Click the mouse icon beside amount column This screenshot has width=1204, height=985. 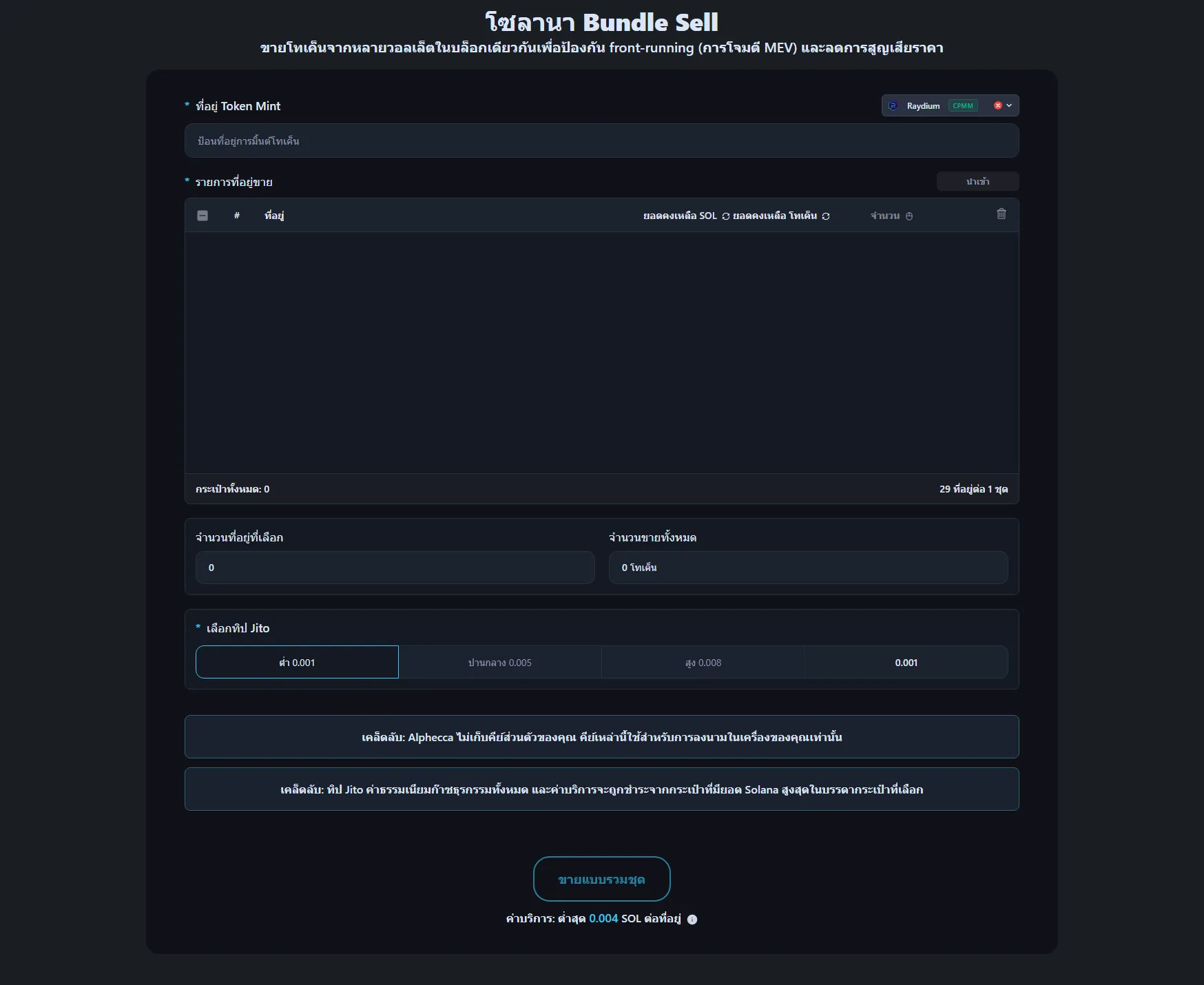point(909,216)
